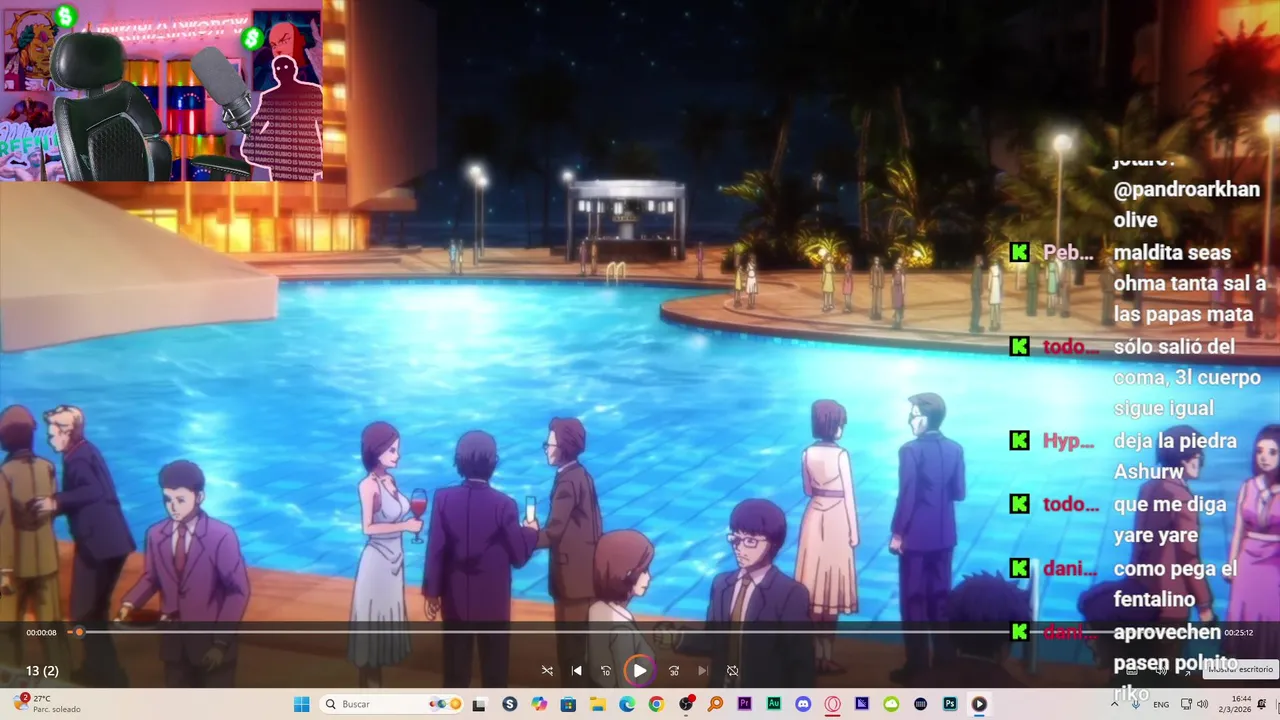
Task: Open the orange magnifier app in taskbar
Action: [x=715, y=704]
